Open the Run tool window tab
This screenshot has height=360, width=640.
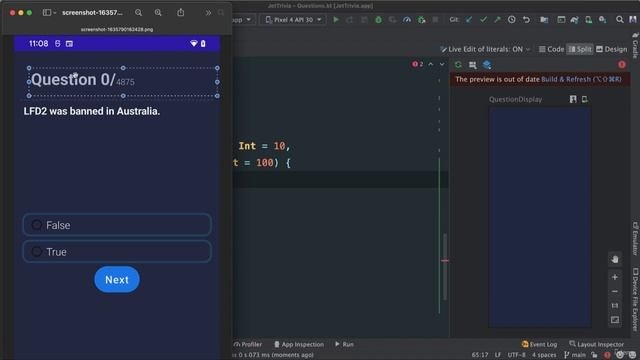pyautogui.click(x=344, y=344)
